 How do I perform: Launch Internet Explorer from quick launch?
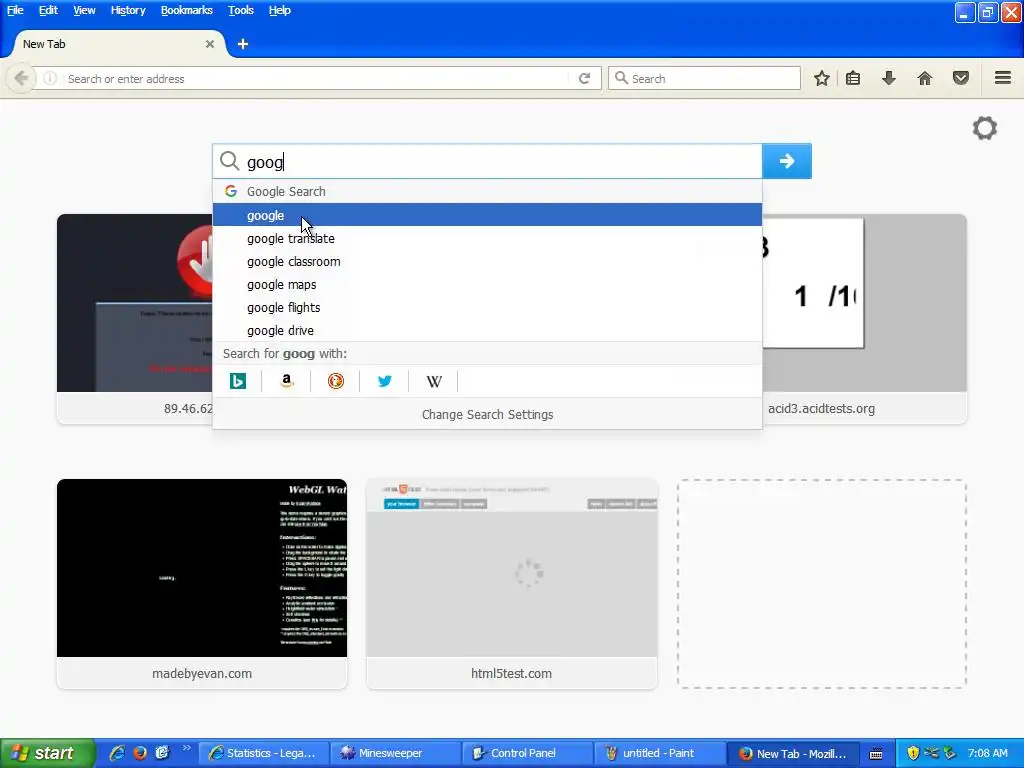coord(117,753)
